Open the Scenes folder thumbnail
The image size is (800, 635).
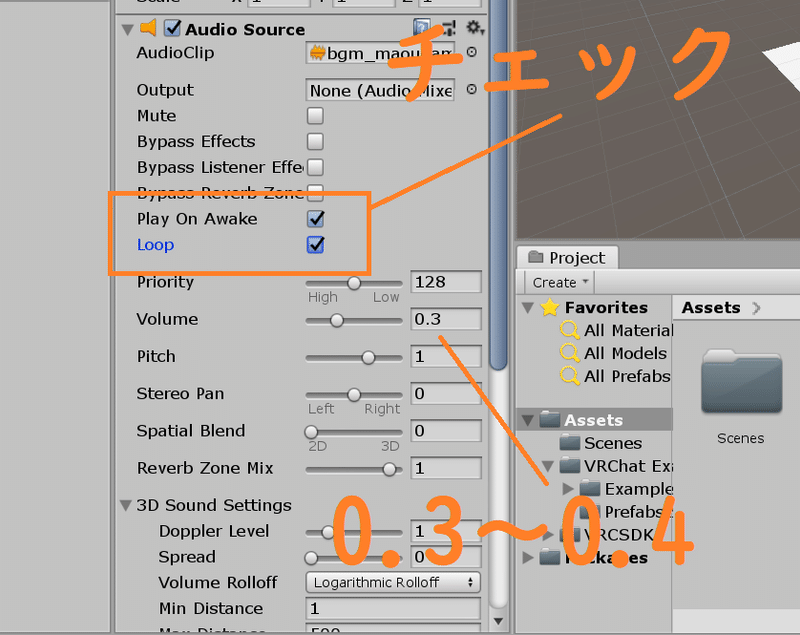point(741,386)
